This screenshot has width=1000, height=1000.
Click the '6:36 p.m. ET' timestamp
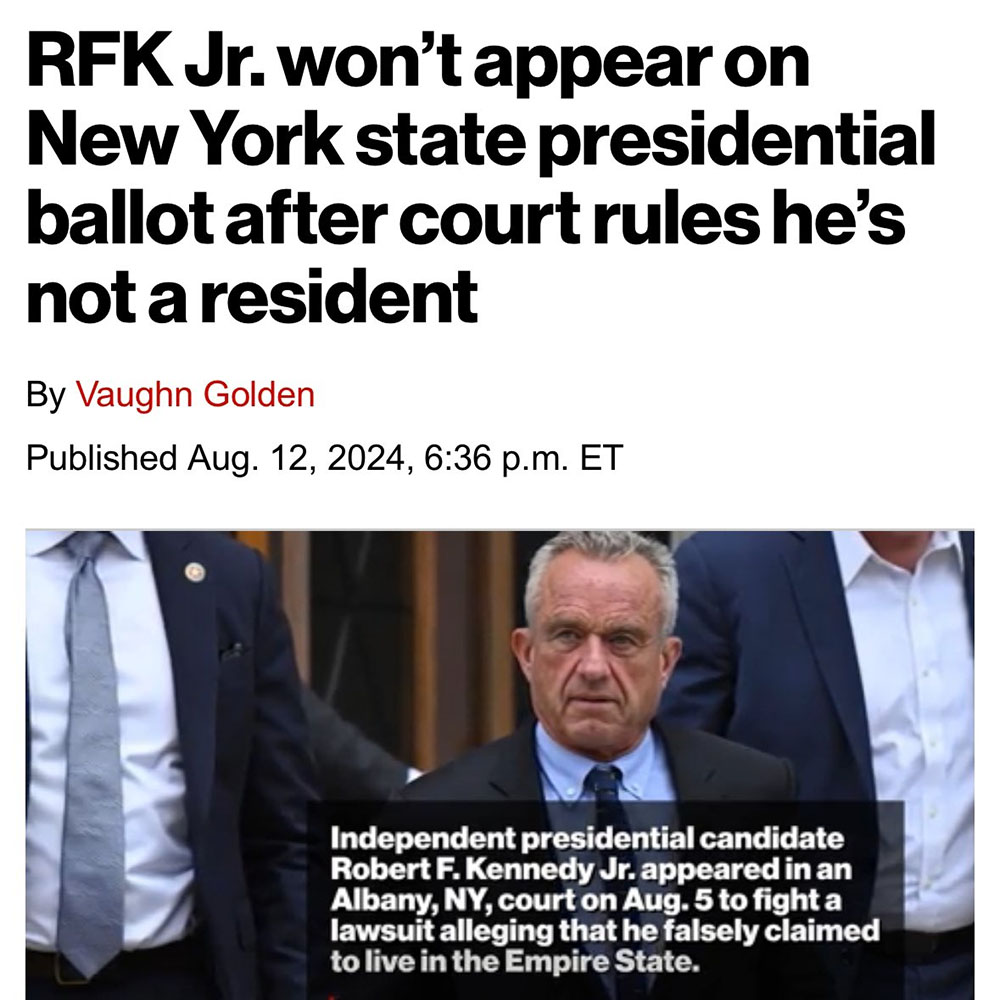click(520, 459)
